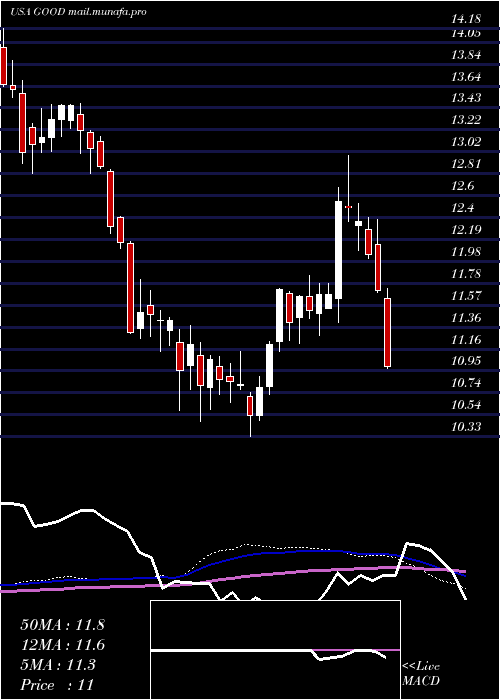Click the '12MA : 11.6' indicator text
Screen dimensions: 500x700
[62, 645]
